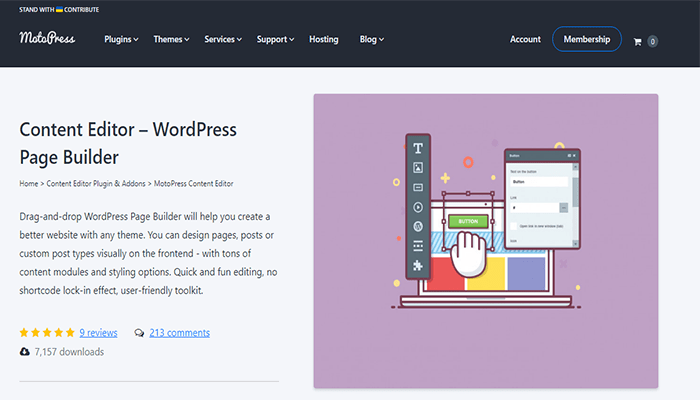This screenshot has height=400, width=700.
Task: Expand the Services dropdown menu
Action: [x=223, y=39]
